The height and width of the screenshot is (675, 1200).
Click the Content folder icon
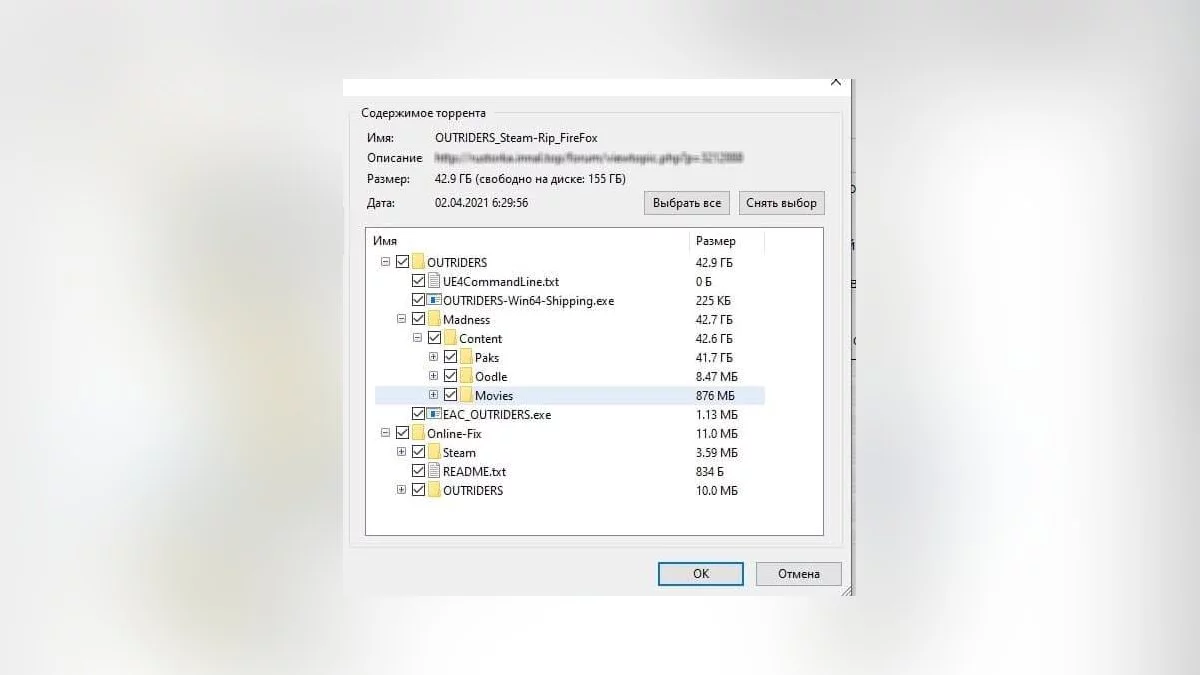click(x=450, y=338)
